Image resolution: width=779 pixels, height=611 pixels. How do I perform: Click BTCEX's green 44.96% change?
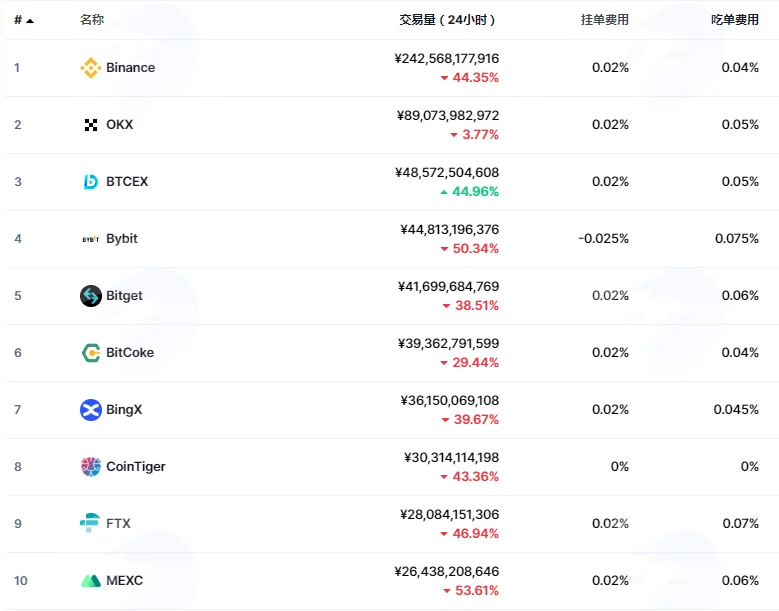click(x=469, y=192)
